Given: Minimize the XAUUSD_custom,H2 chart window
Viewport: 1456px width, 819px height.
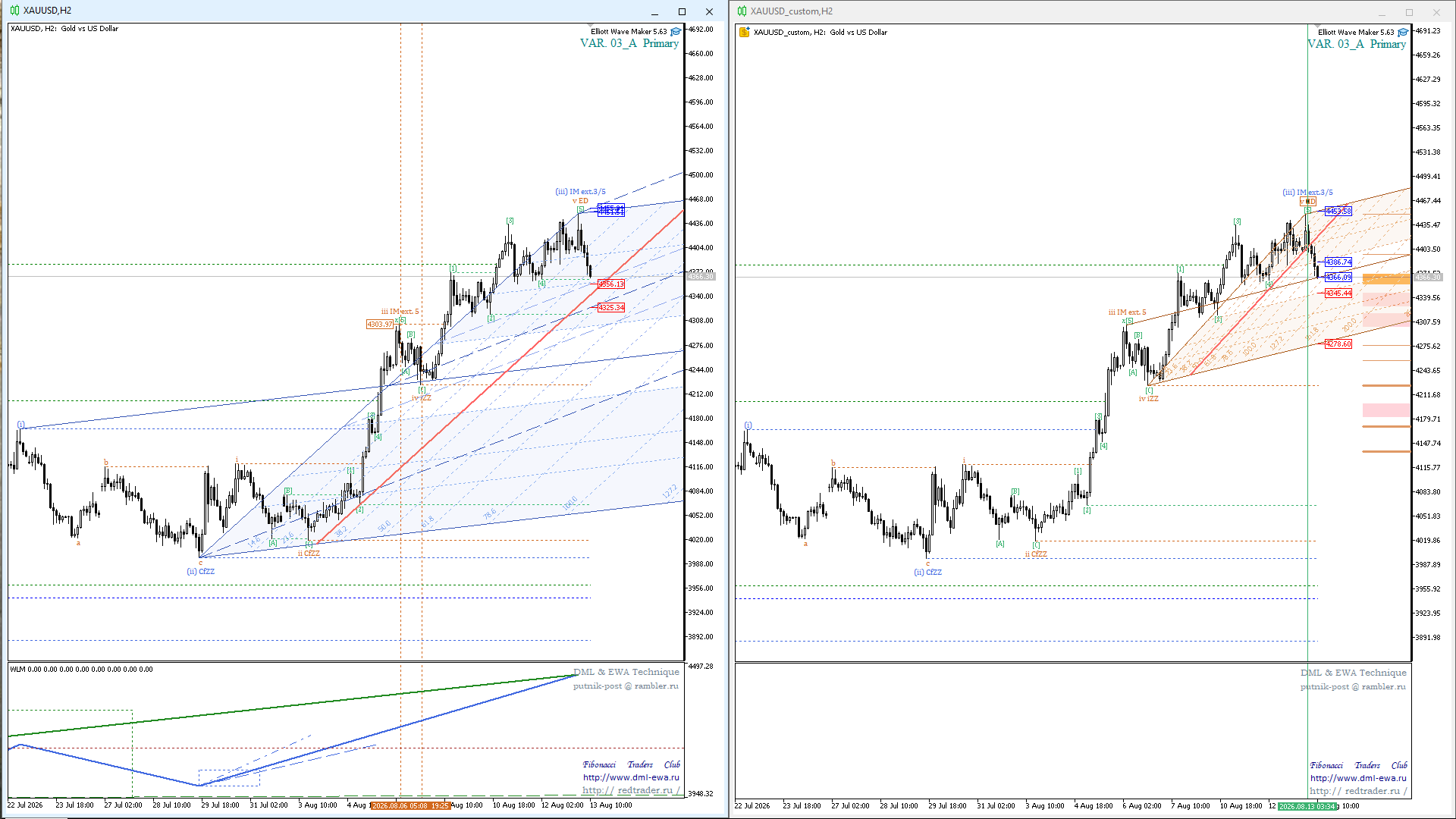Looking at the screenshot, I should (x=1382, y=12).
